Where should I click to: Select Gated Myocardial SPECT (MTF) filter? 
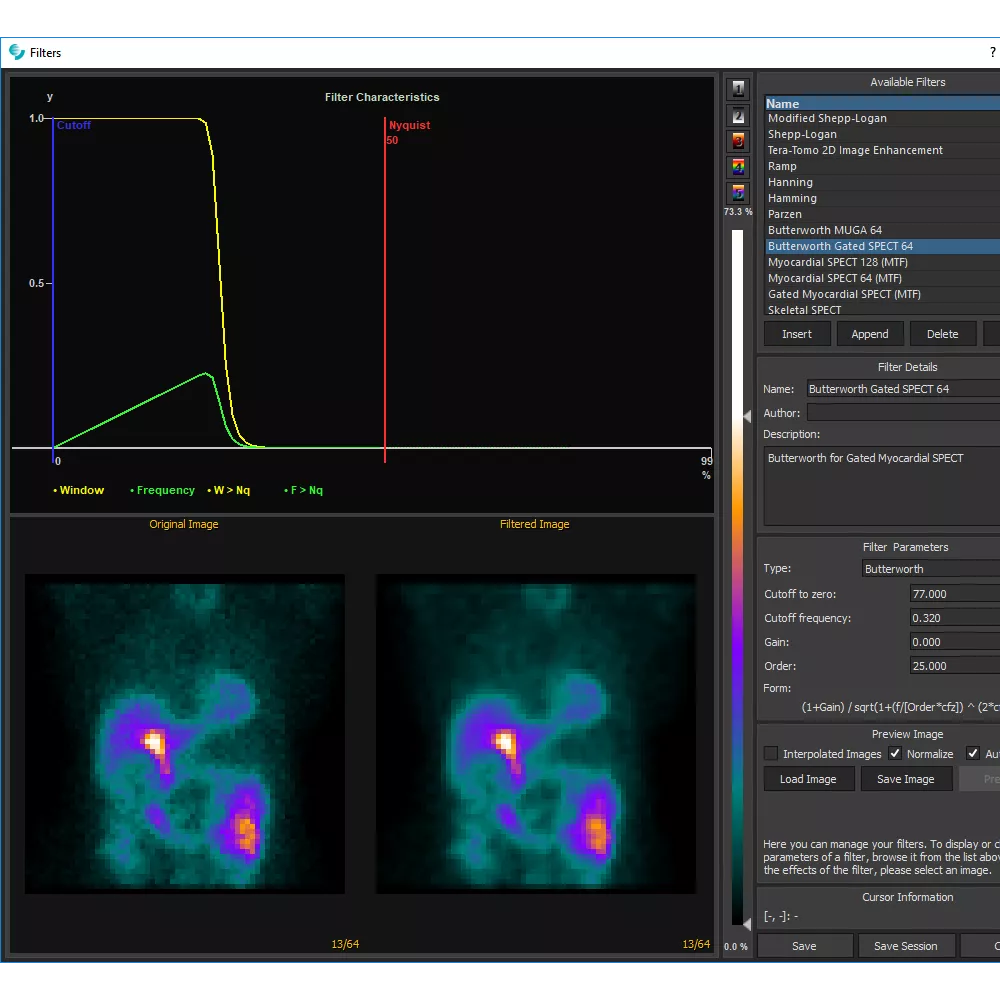click(882, 294)
